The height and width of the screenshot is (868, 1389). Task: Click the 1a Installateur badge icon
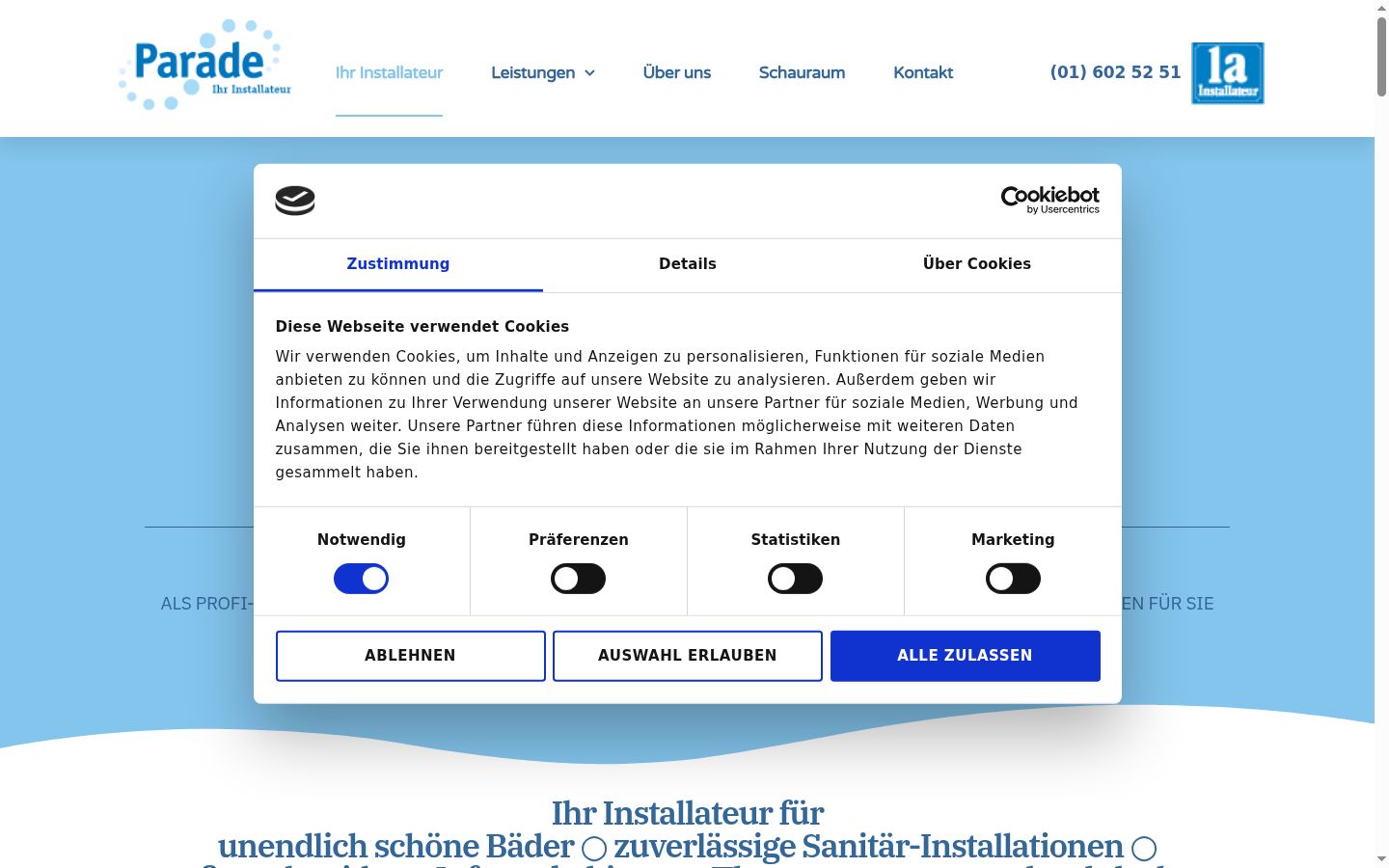point(1227,73)
